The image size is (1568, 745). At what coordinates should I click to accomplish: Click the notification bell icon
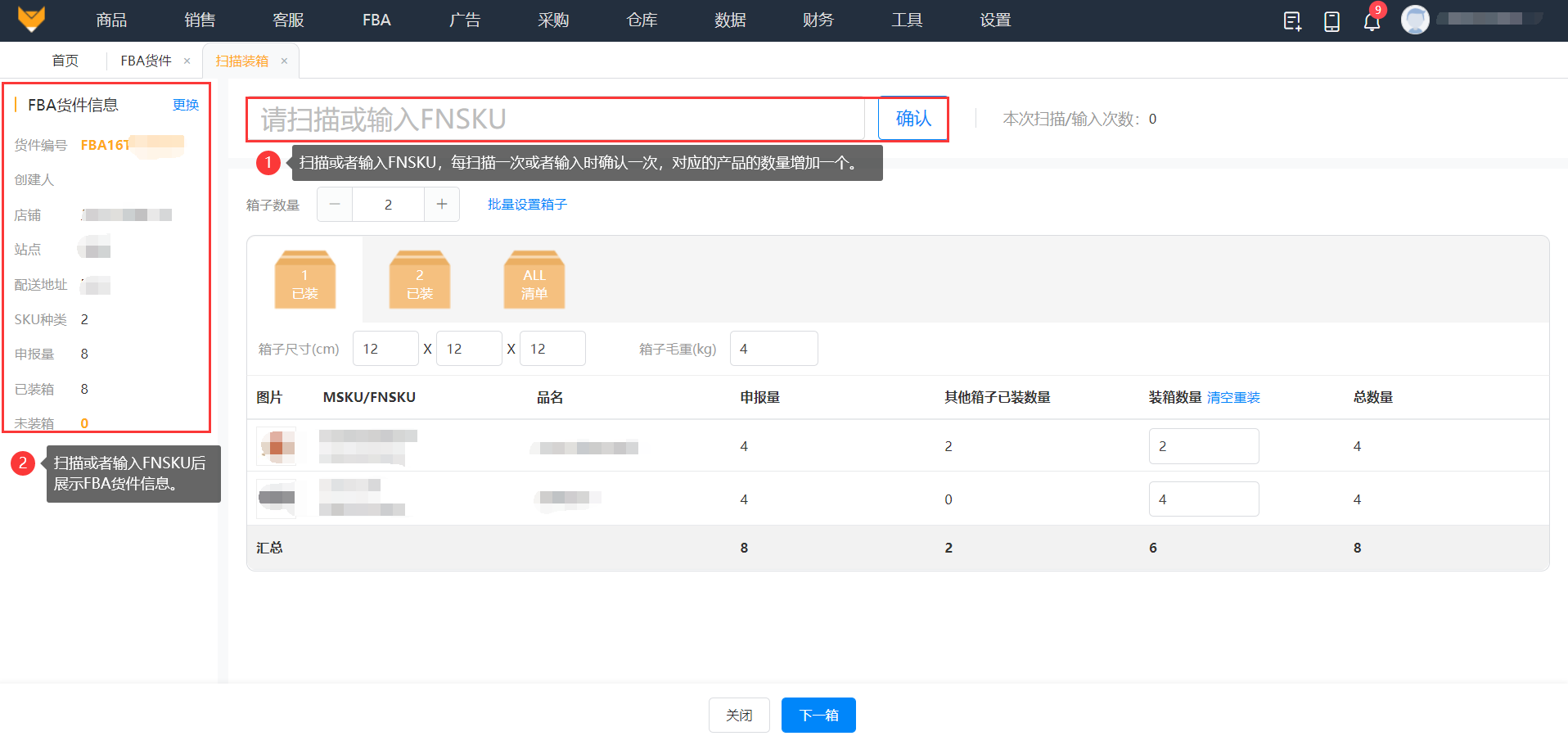1372,21
